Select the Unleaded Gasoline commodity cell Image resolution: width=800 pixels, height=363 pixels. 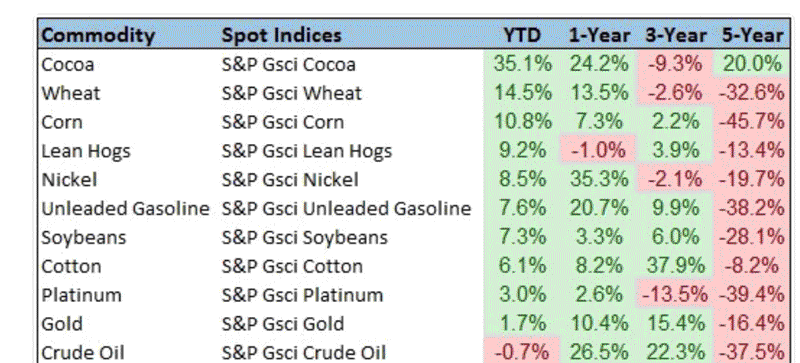click(x=126, y=208)
